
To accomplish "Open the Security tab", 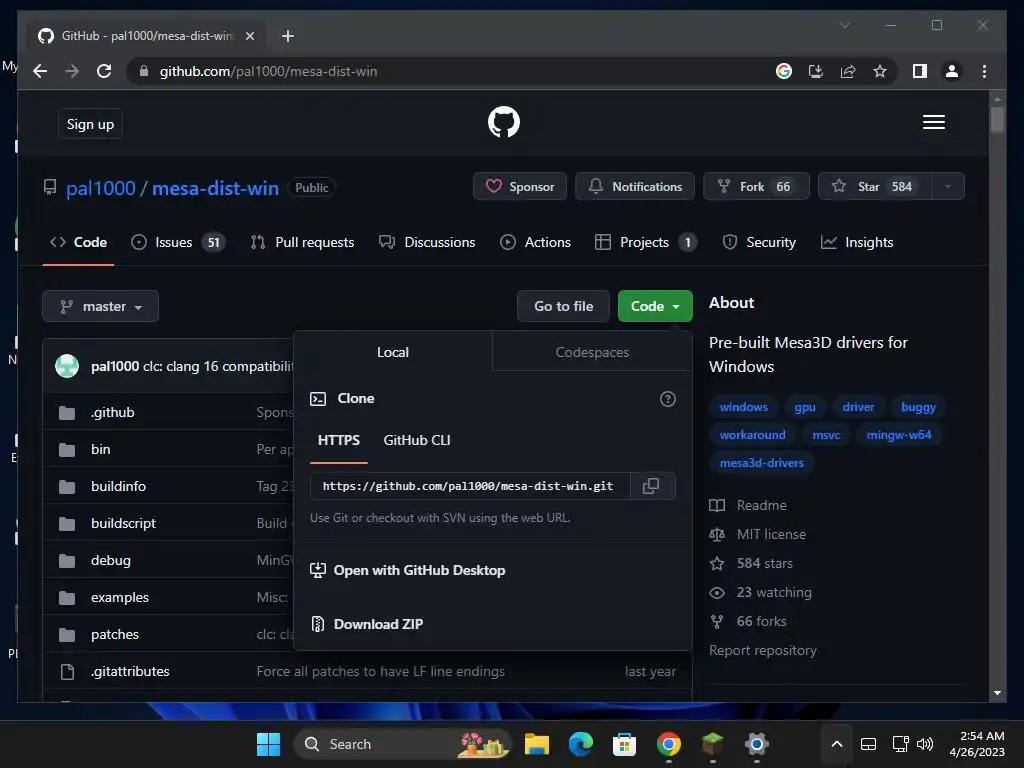I will (x=759, y=242).
